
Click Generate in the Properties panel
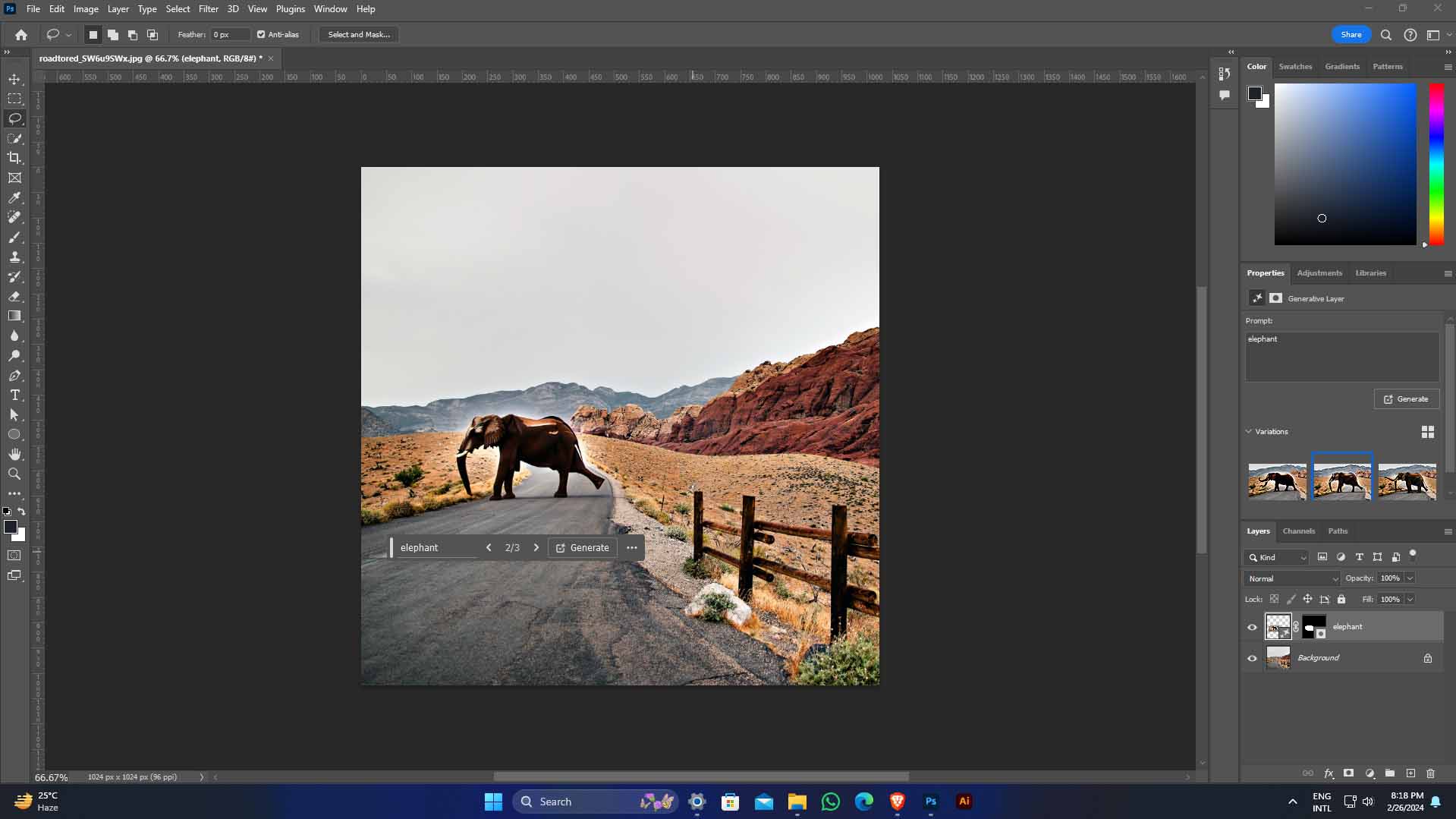coord(1406,399)
